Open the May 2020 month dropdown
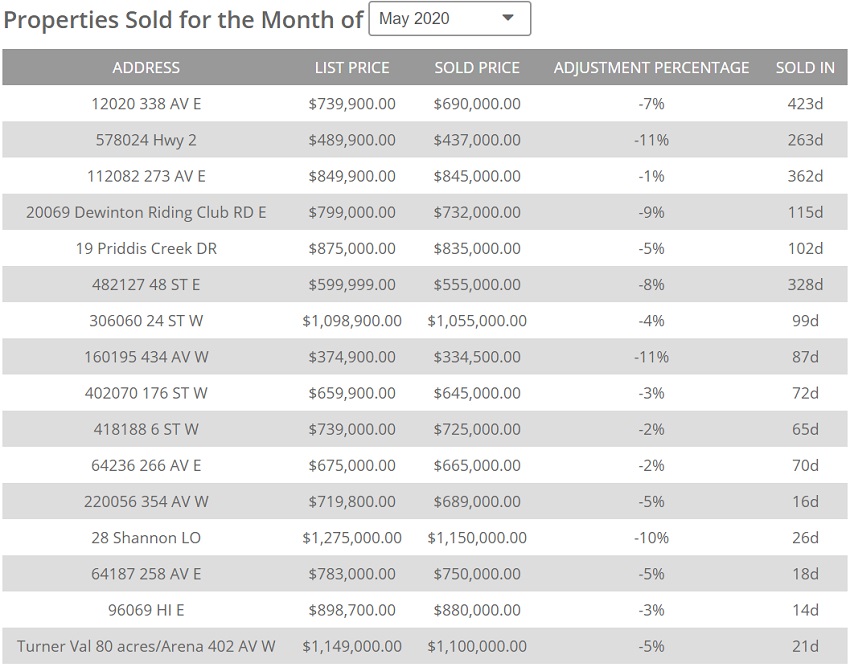Screen dimensions: 850x667 coord(449,19)
